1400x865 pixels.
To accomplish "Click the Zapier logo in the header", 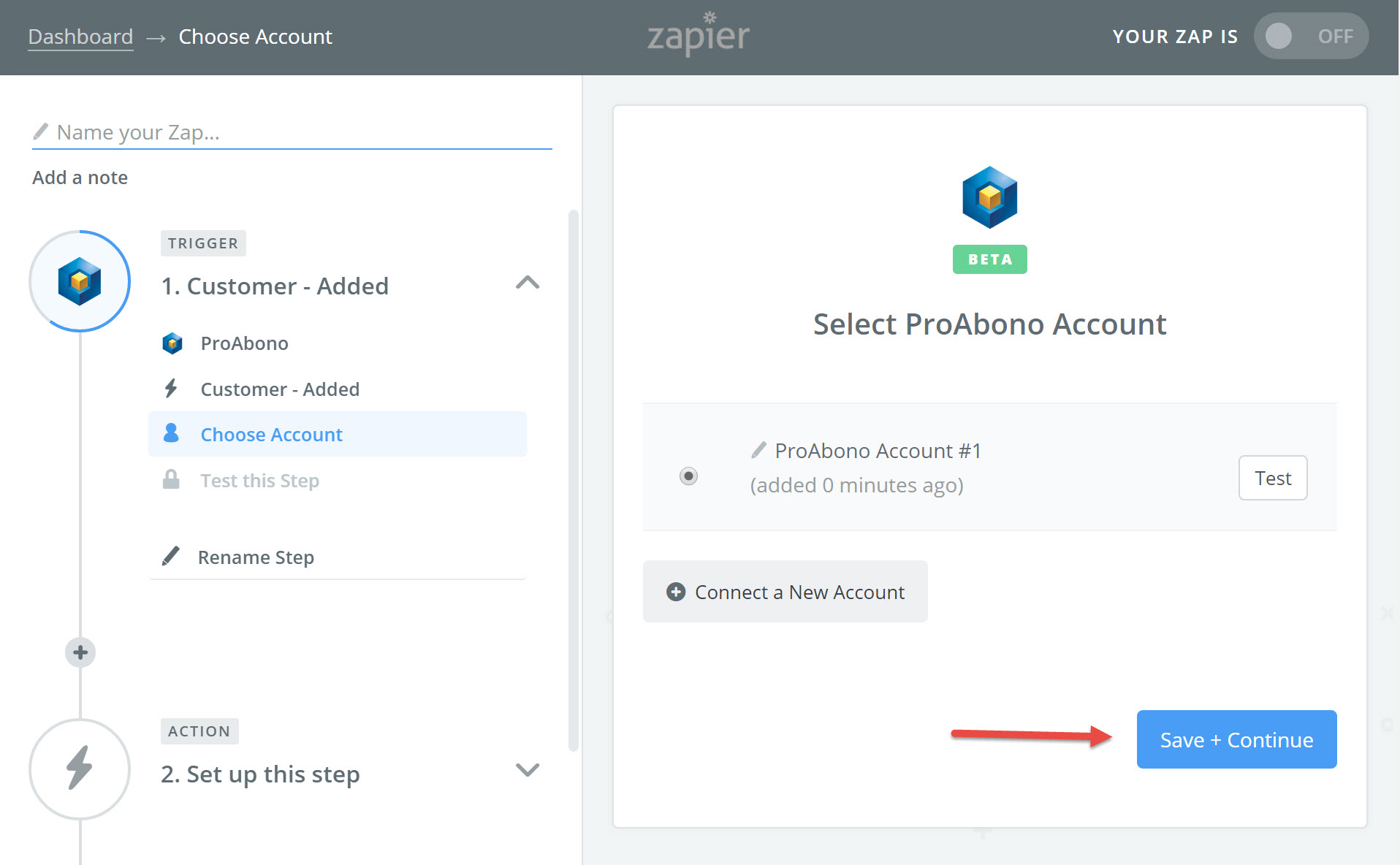I will click(x=699, y=34).
